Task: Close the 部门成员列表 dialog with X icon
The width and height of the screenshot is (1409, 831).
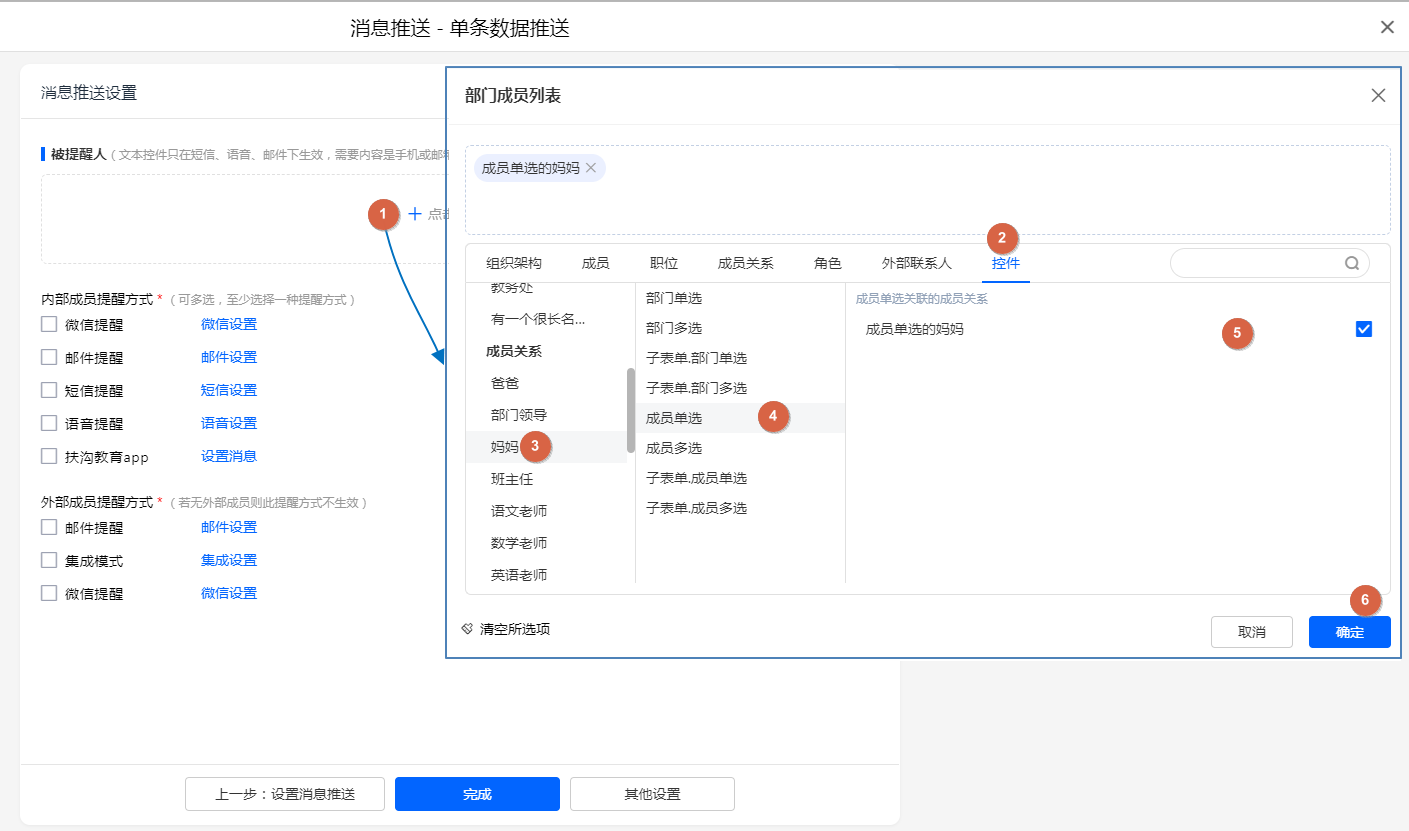Action: [1378, 96]
